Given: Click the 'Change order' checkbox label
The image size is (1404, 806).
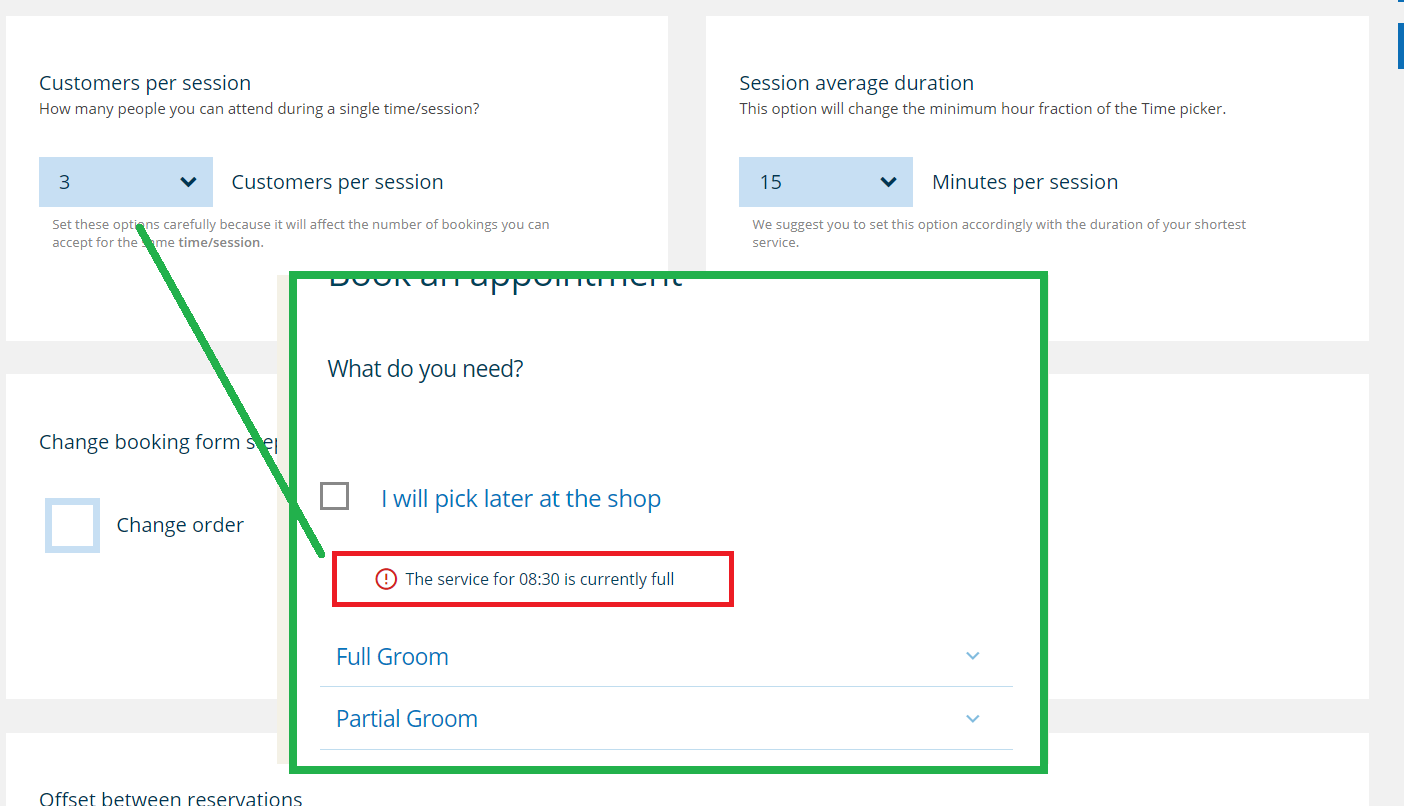Looking at the screenshot, I should click(x=180, y=525).
